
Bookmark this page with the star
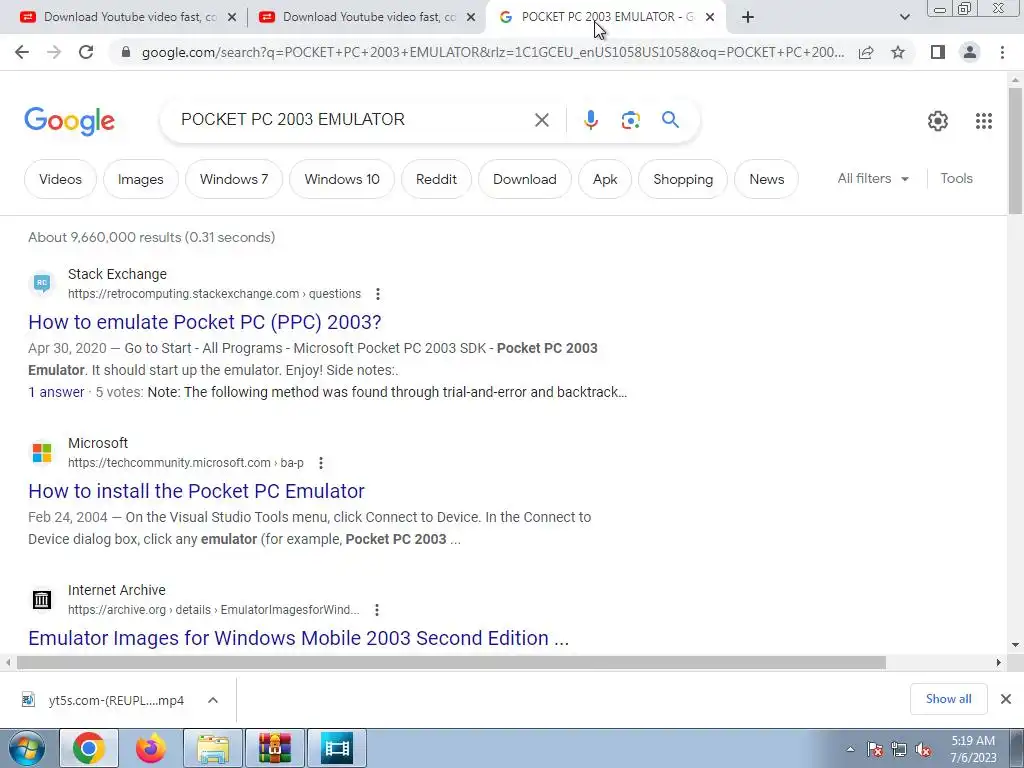(898, 52)
